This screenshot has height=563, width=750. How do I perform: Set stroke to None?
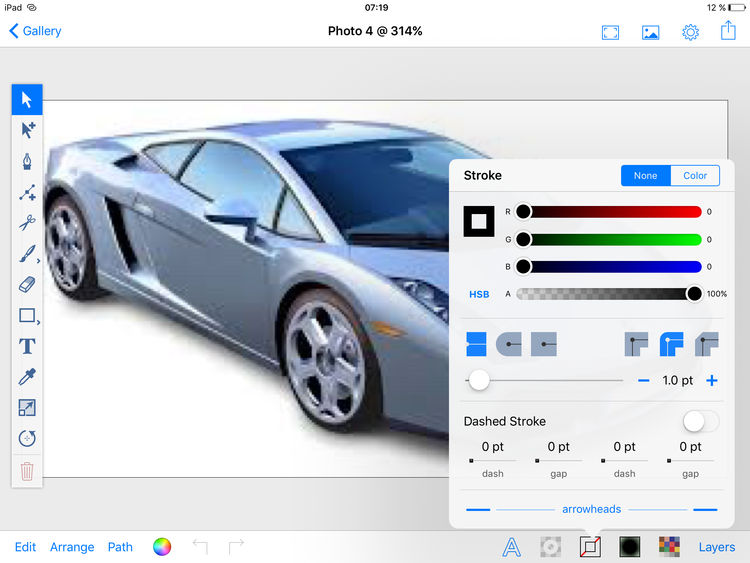coord(645,176)
